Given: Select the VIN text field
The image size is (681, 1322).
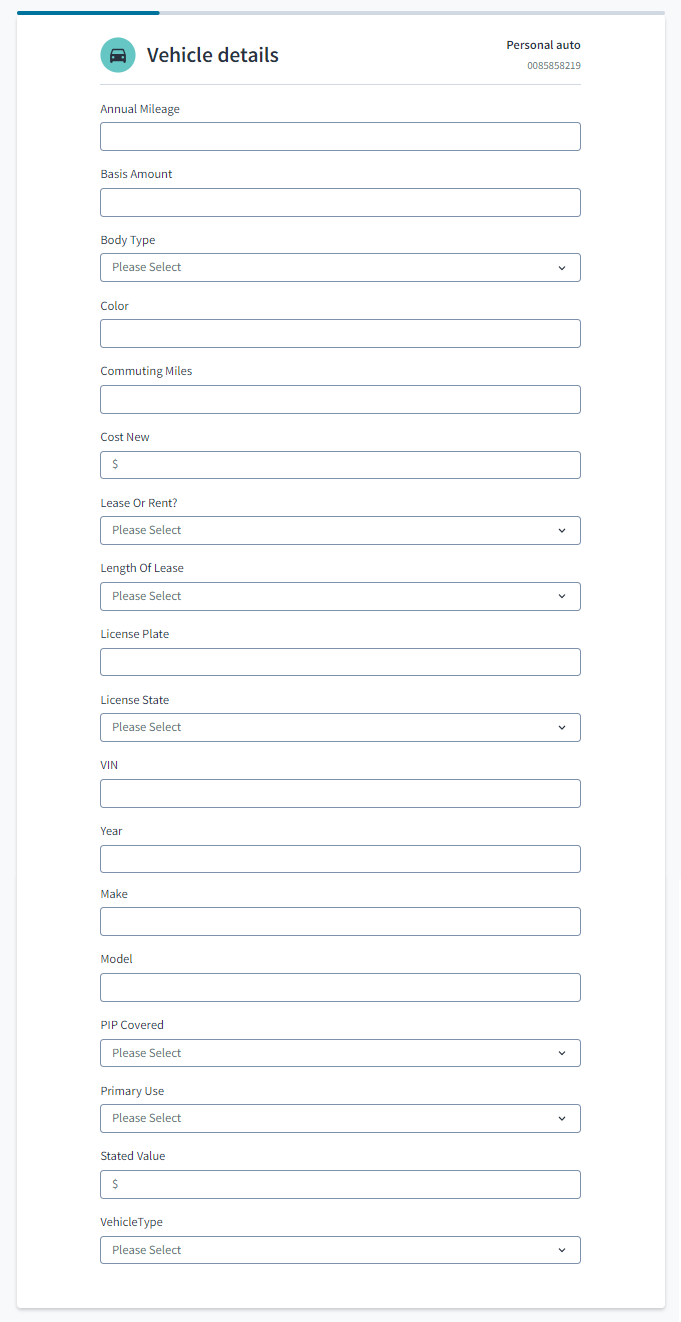Looking at the screenshot, I should tap(340, 793).
